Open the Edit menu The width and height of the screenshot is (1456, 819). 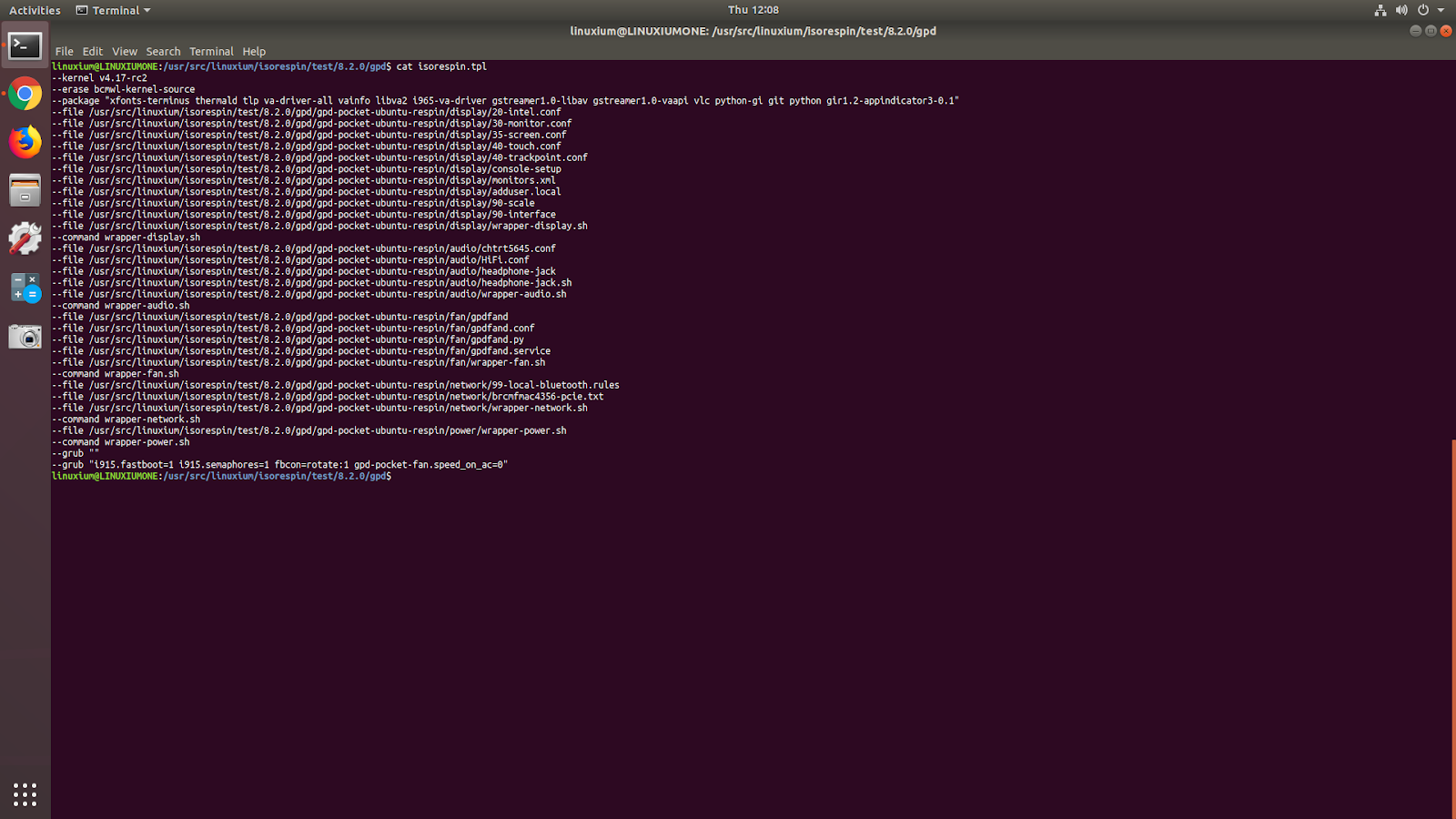coord(92,51)
